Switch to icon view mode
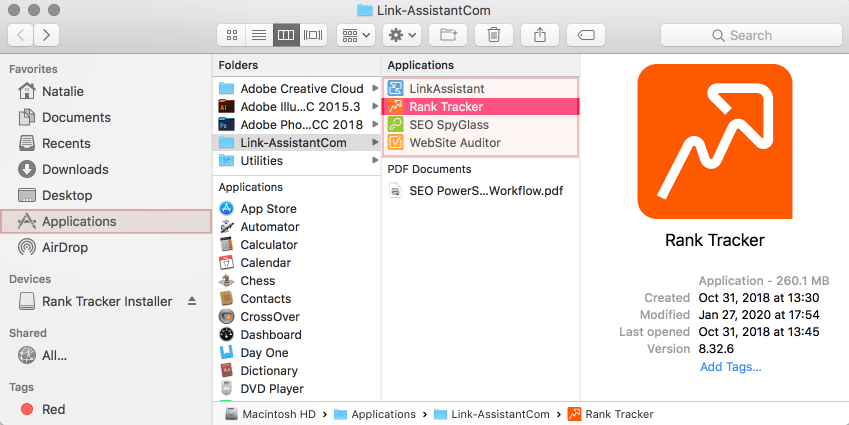Image resolution: width=849 pixels, height=425 pixels. 232,35
